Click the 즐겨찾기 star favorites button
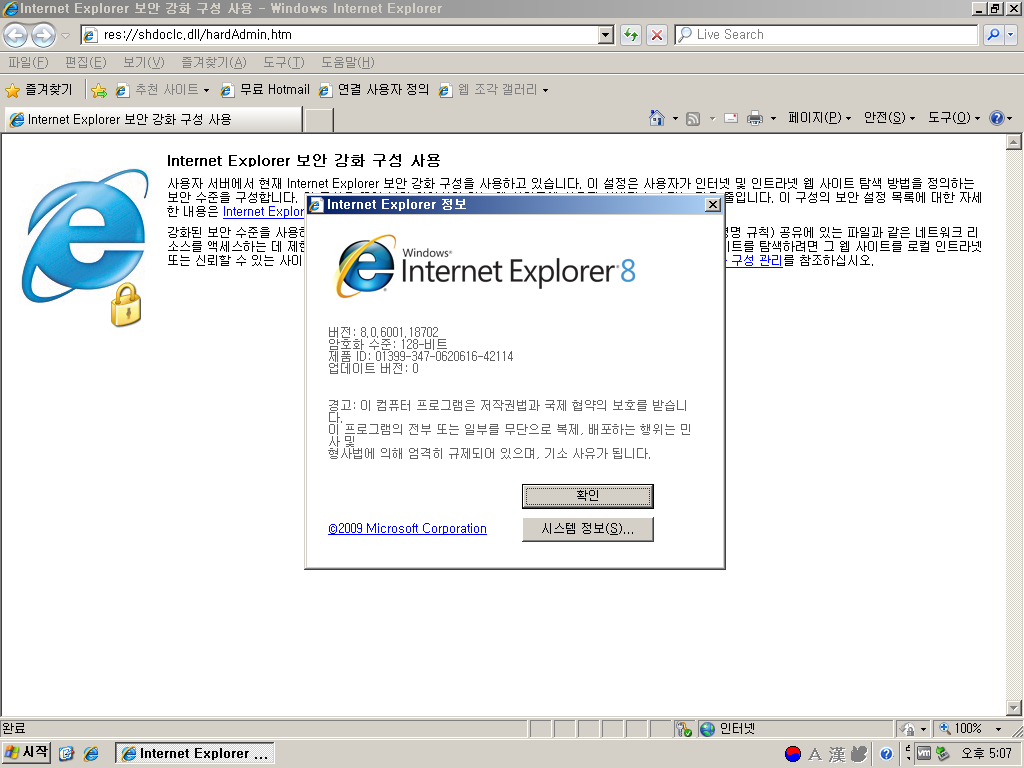 click(39, 89)
